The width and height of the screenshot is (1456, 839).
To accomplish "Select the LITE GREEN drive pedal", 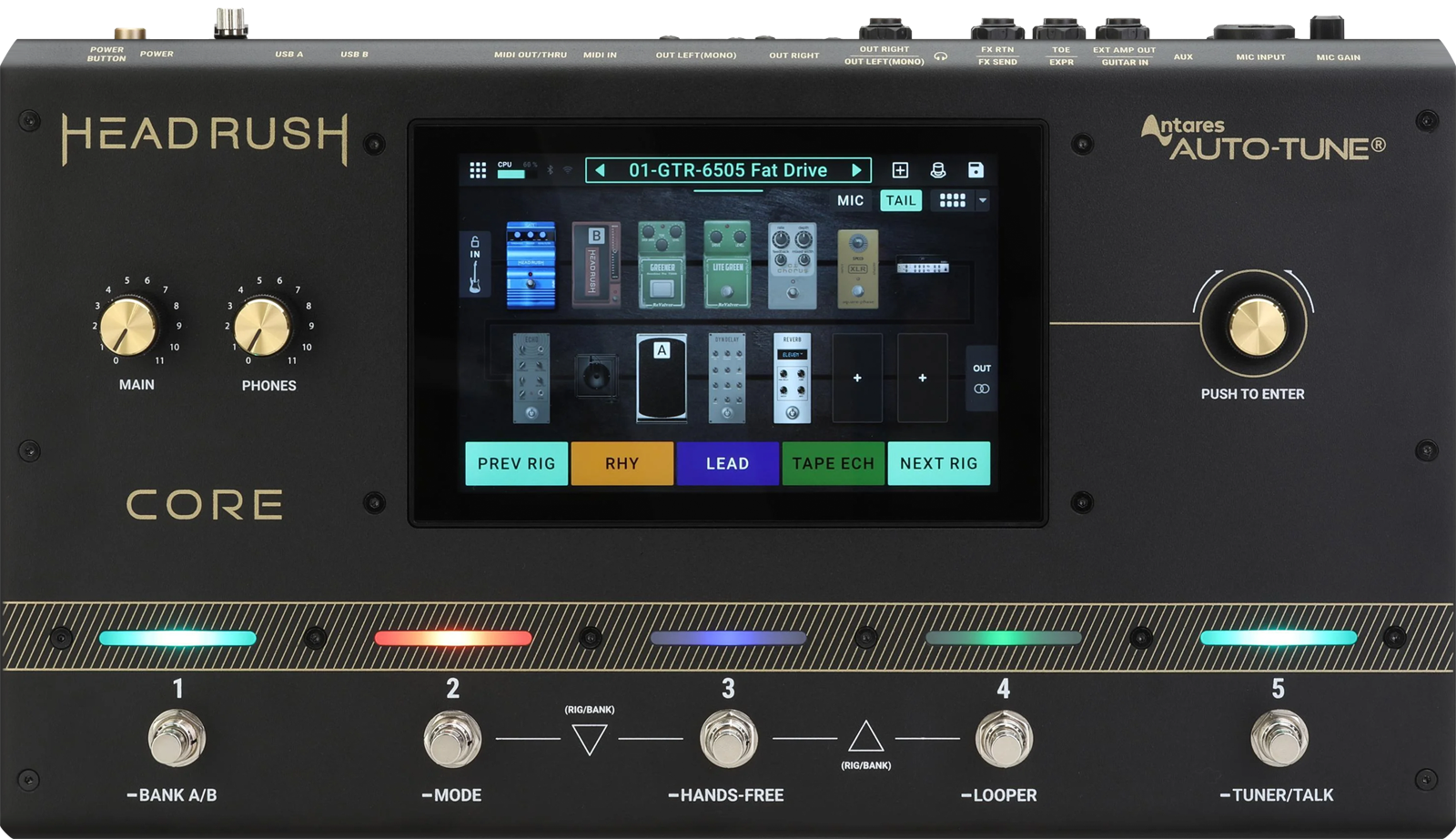I will coord(727,265).
